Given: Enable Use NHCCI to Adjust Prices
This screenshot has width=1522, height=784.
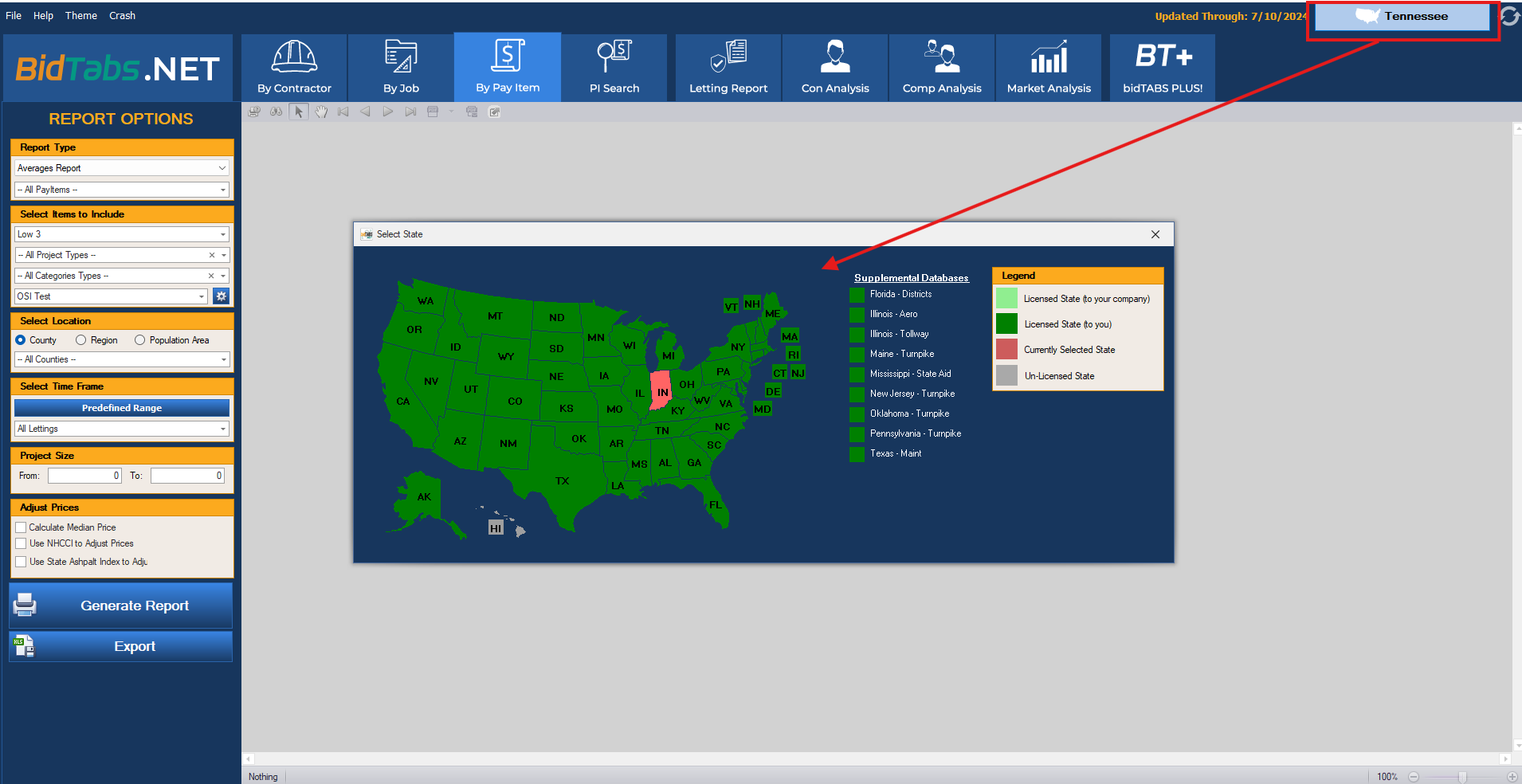Looking at the screenshot, I should coord(22,543).
